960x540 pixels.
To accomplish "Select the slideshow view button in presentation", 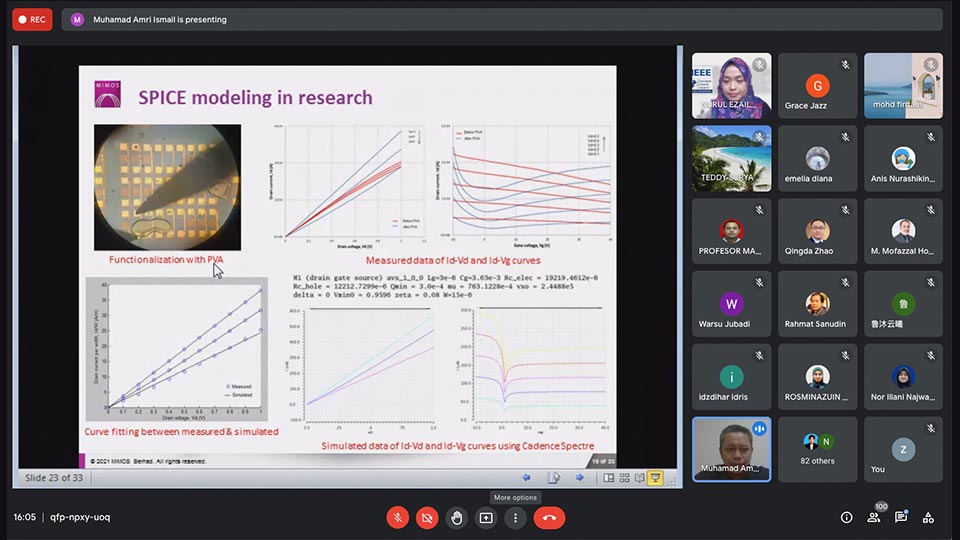I will [656, 478].
